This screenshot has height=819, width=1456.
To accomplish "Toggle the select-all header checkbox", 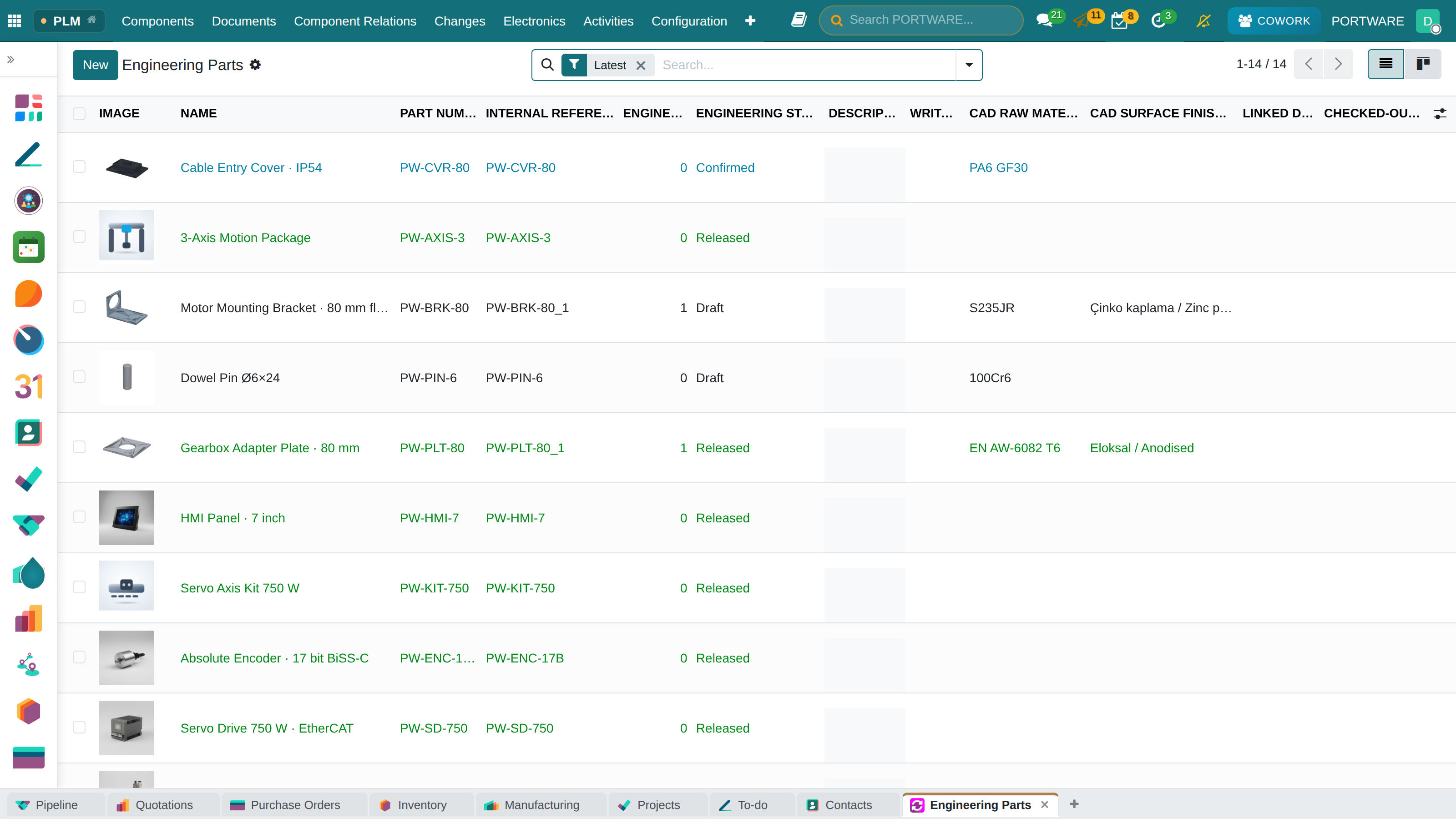I will click(79, 114).
